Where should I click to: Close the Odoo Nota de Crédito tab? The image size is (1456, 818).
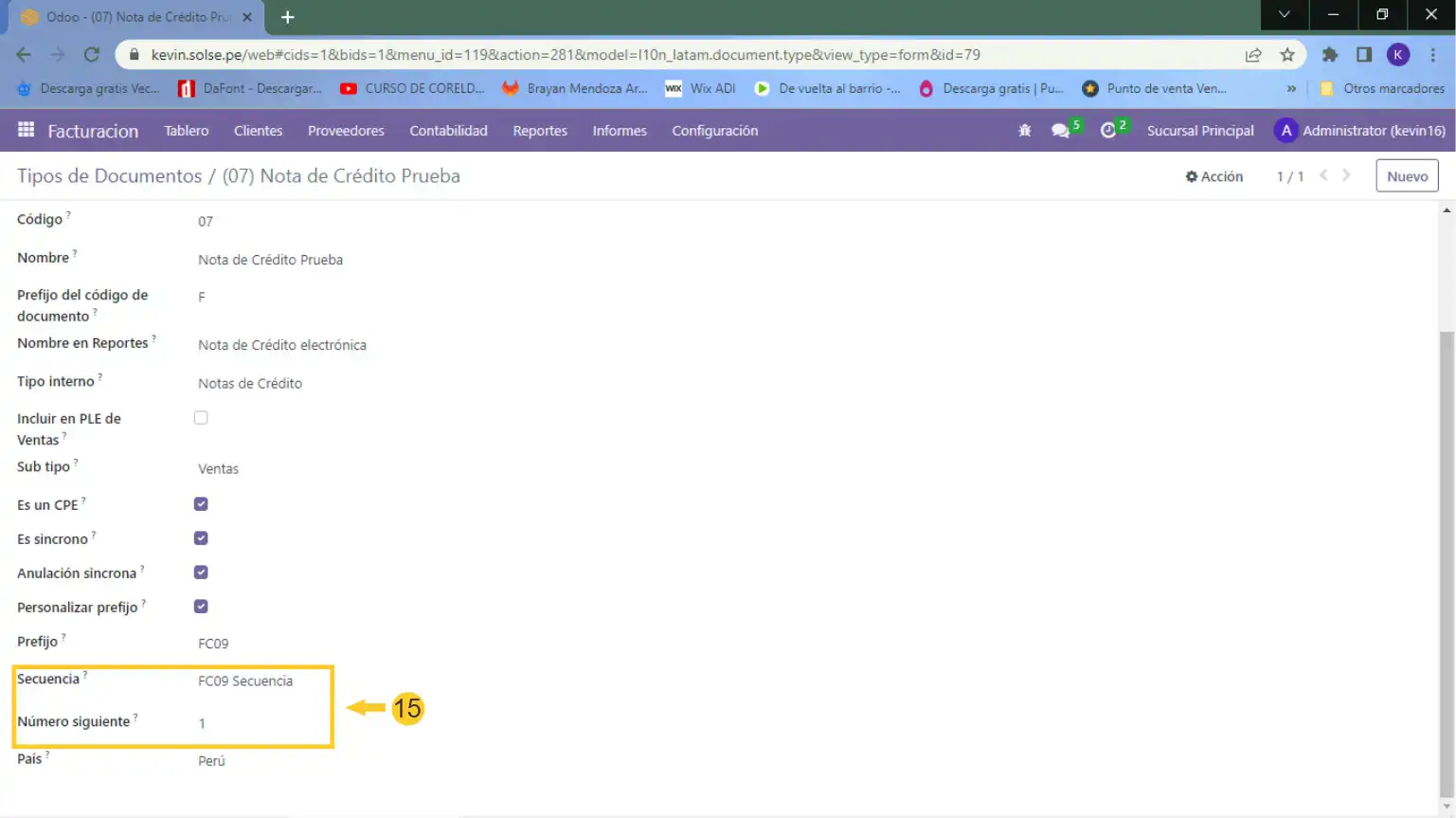click(247, 17)
